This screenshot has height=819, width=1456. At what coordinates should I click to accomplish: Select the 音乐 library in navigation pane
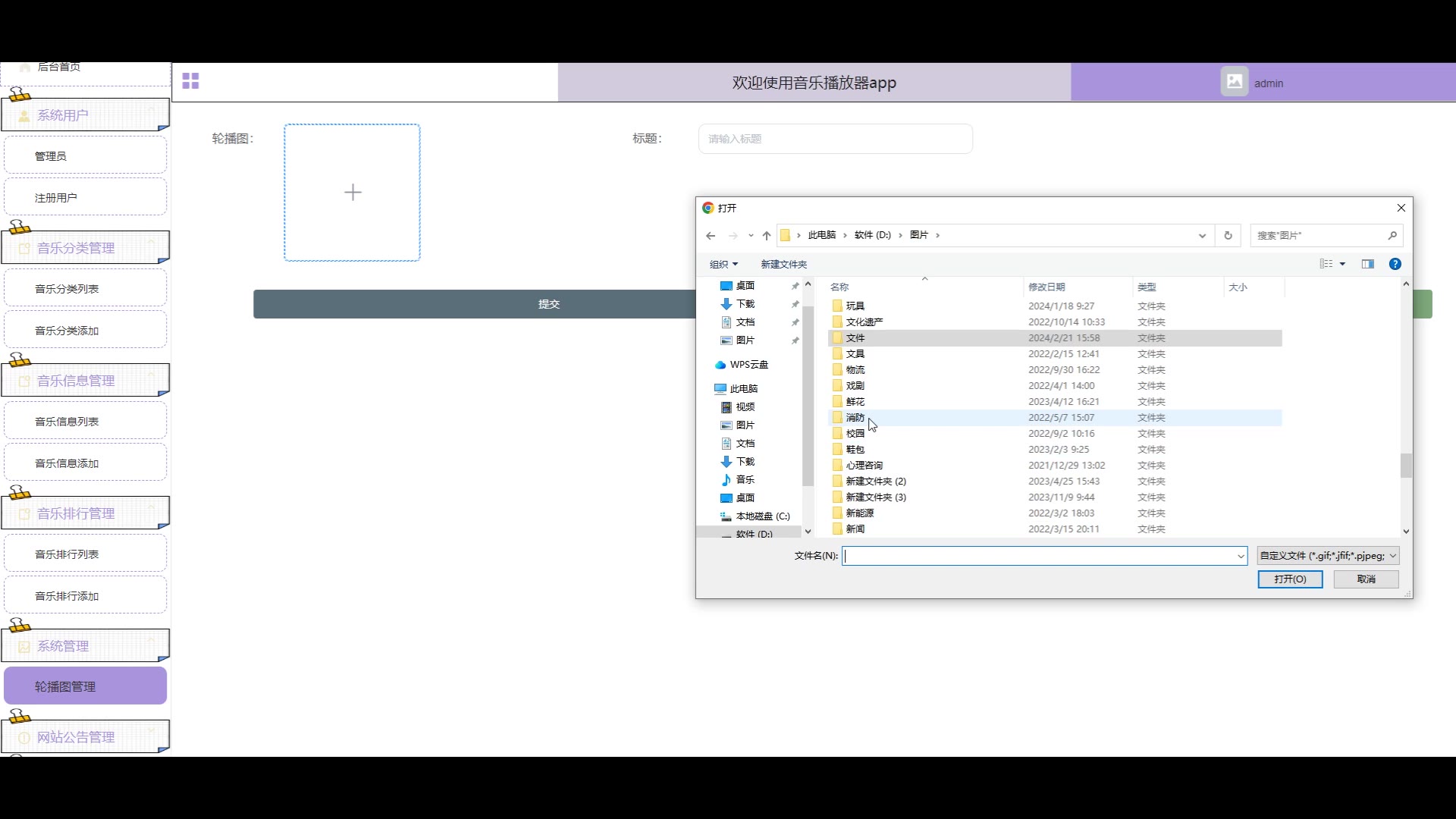[x=745, y=480]
